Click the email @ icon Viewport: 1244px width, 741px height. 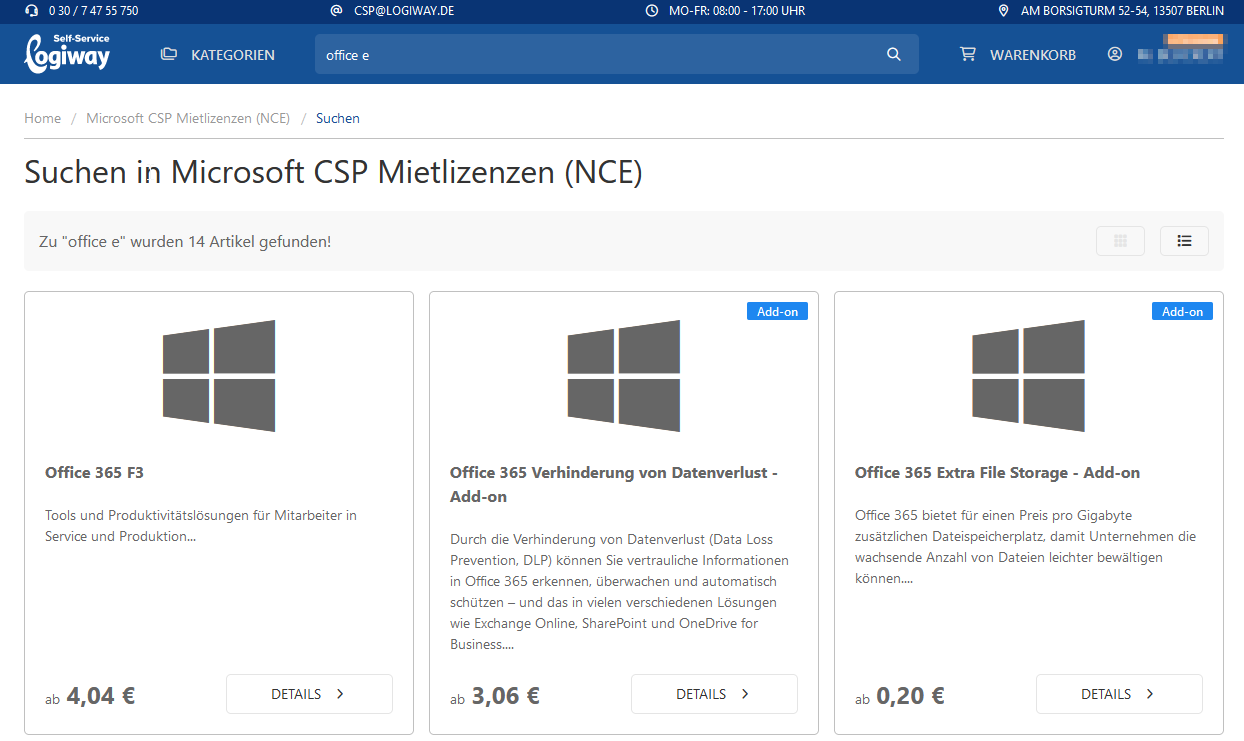(336, 11)
